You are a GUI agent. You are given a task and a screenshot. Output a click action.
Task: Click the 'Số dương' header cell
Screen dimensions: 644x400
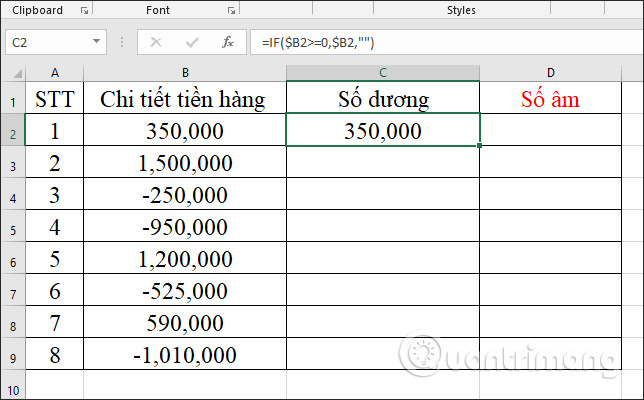pyautogui.click(x=383, y=98)
